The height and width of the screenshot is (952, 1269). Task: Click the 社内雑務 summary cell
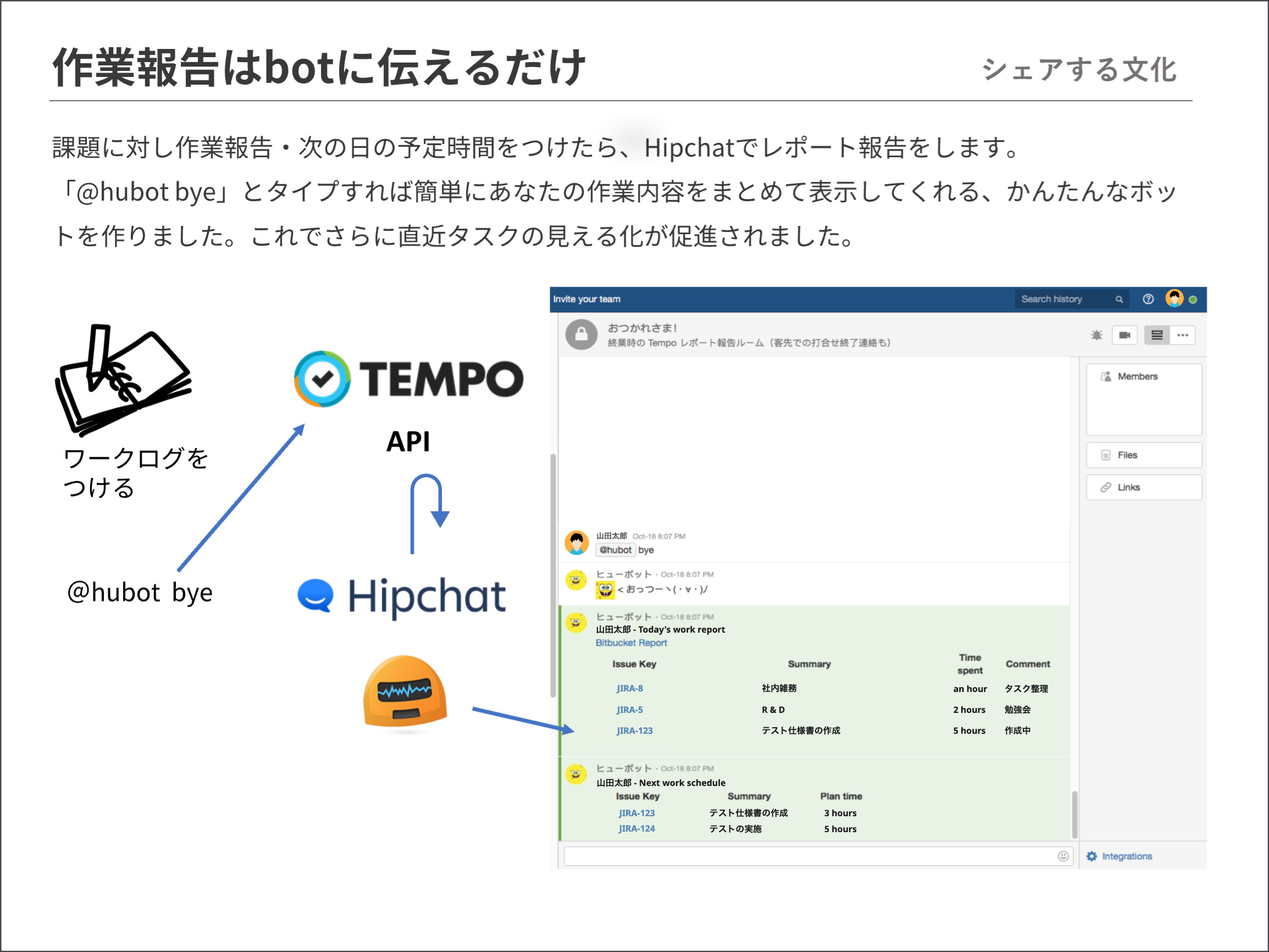point(779,689)
